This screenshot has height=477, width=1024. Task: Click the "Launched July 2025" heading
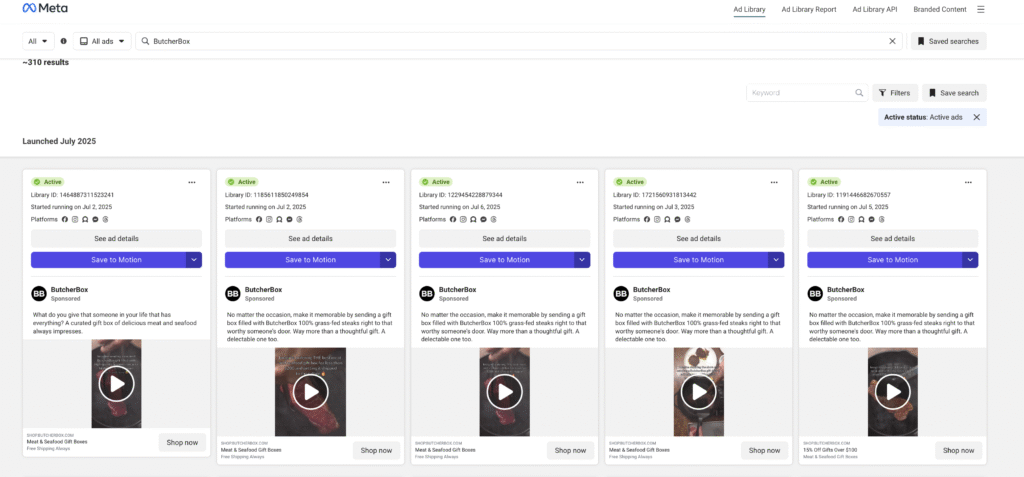tap(59, 141)
